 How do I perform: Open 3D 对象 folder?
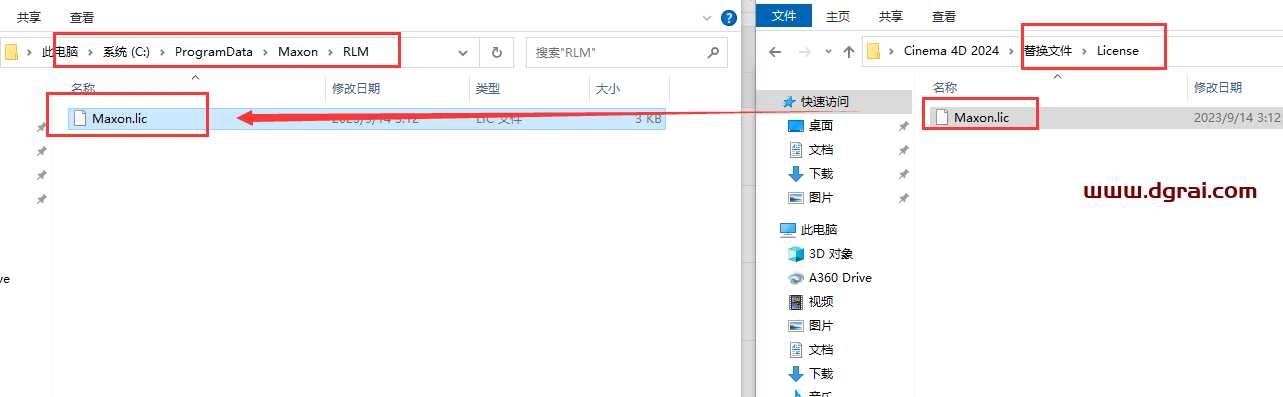831,254
